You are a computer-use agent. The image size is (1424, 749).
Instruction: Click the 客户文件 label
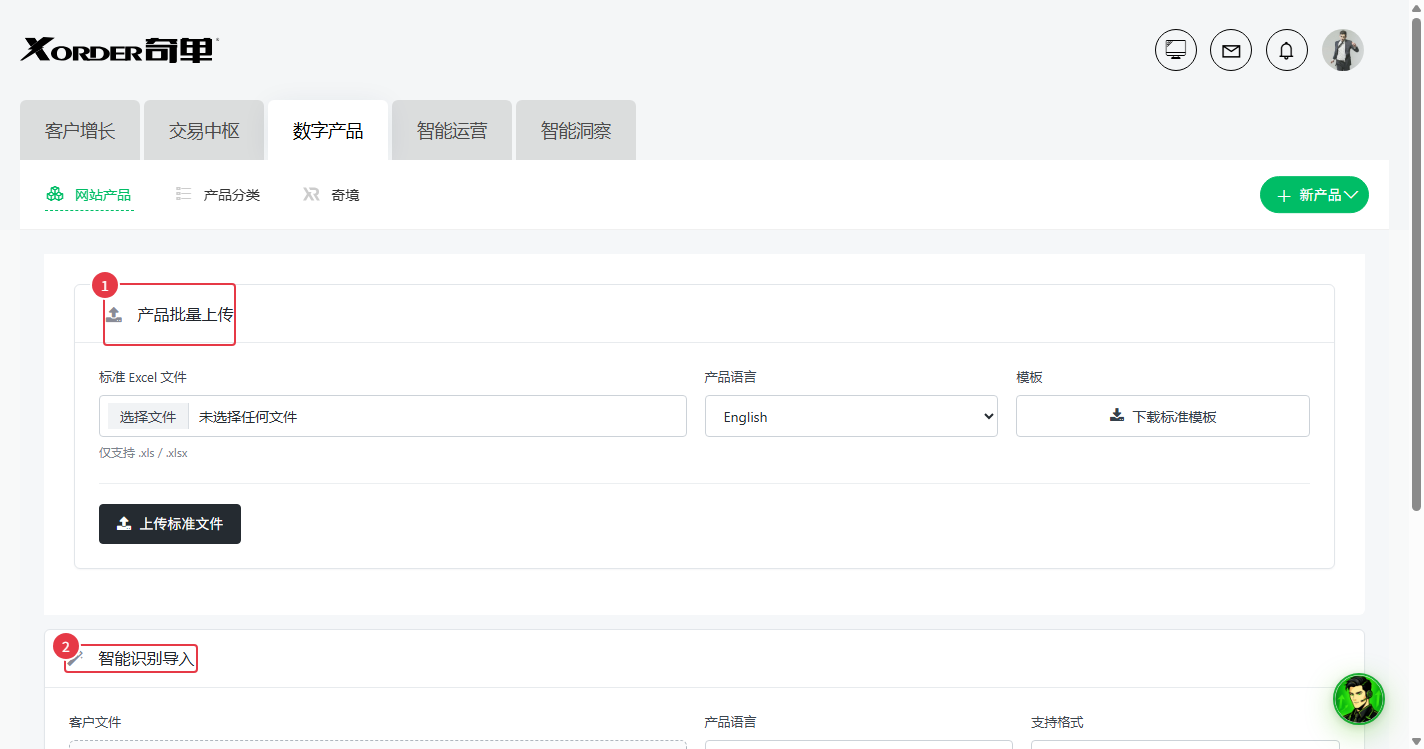pyautogui.click(x=95, y=722)
